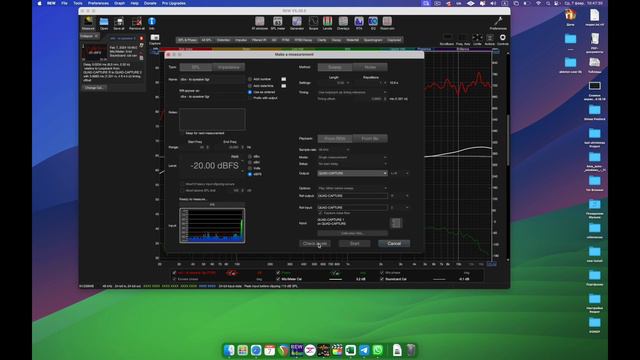Select the Impedance measurement type button
Image resolution: width=640 pixels, height=360 pixels.
click(229, 67)
